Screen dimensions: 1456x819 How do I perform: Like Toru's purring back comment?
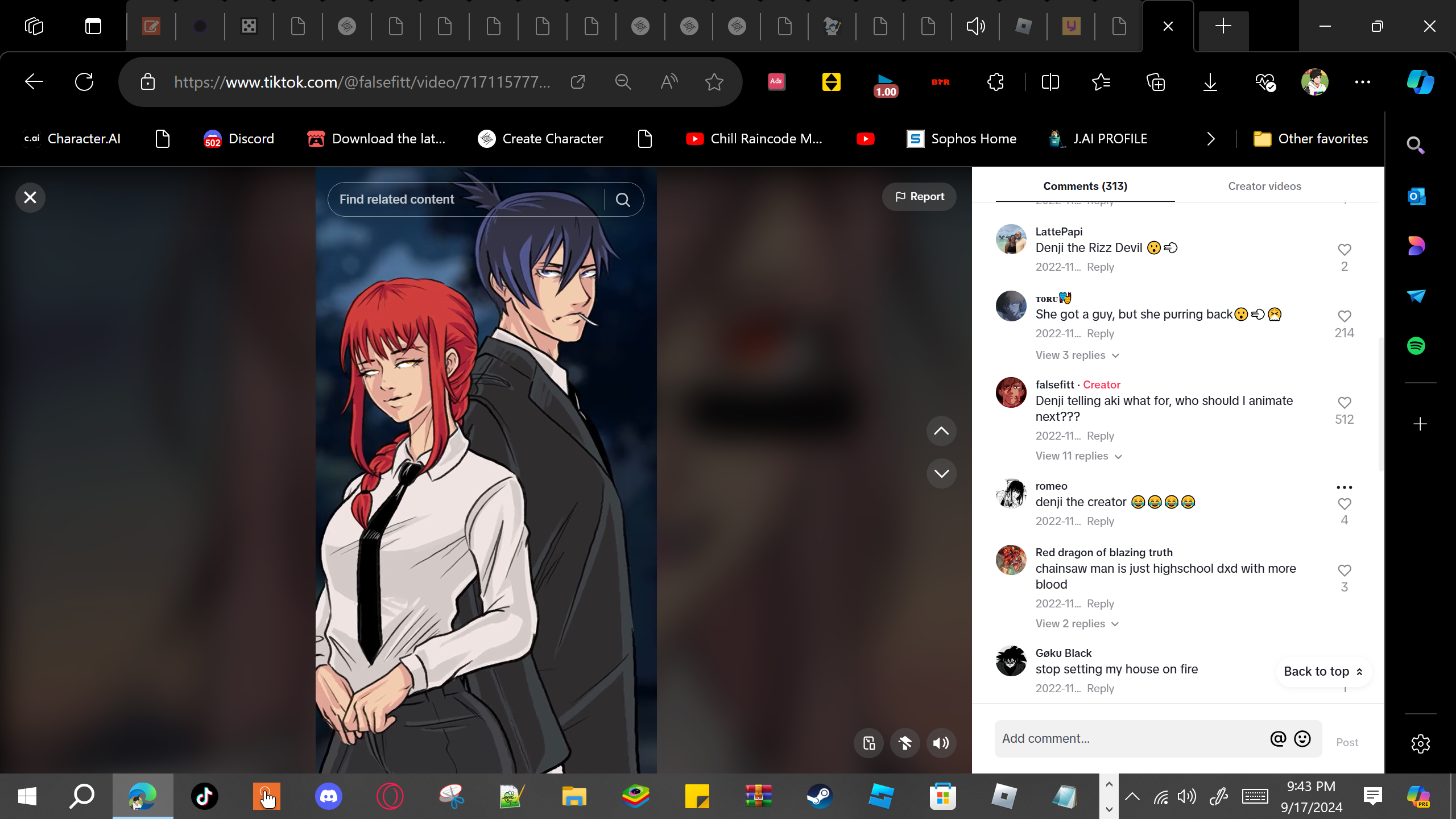pyautogui.click(x=1344, y=316)
